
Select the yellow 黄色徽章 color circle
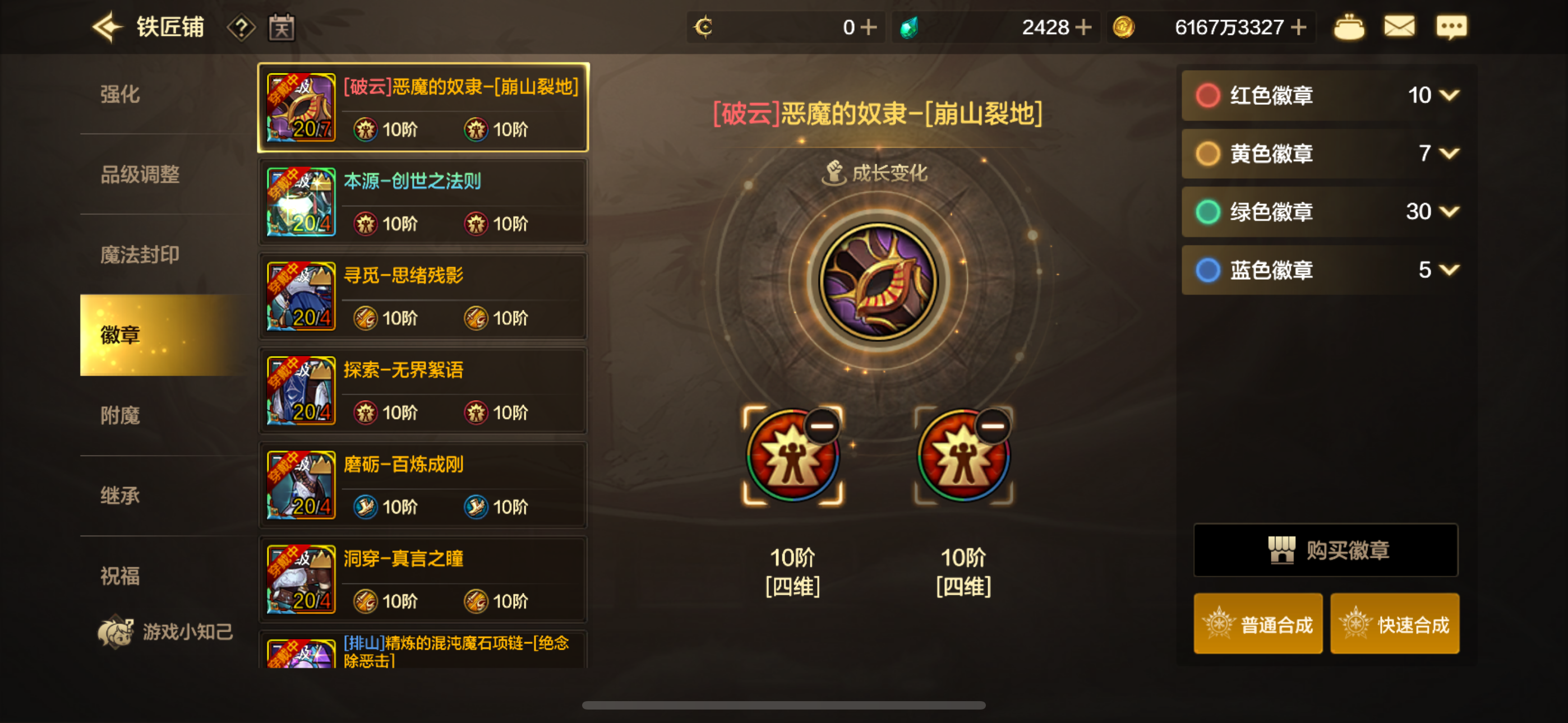click(x=1207, y=154)
